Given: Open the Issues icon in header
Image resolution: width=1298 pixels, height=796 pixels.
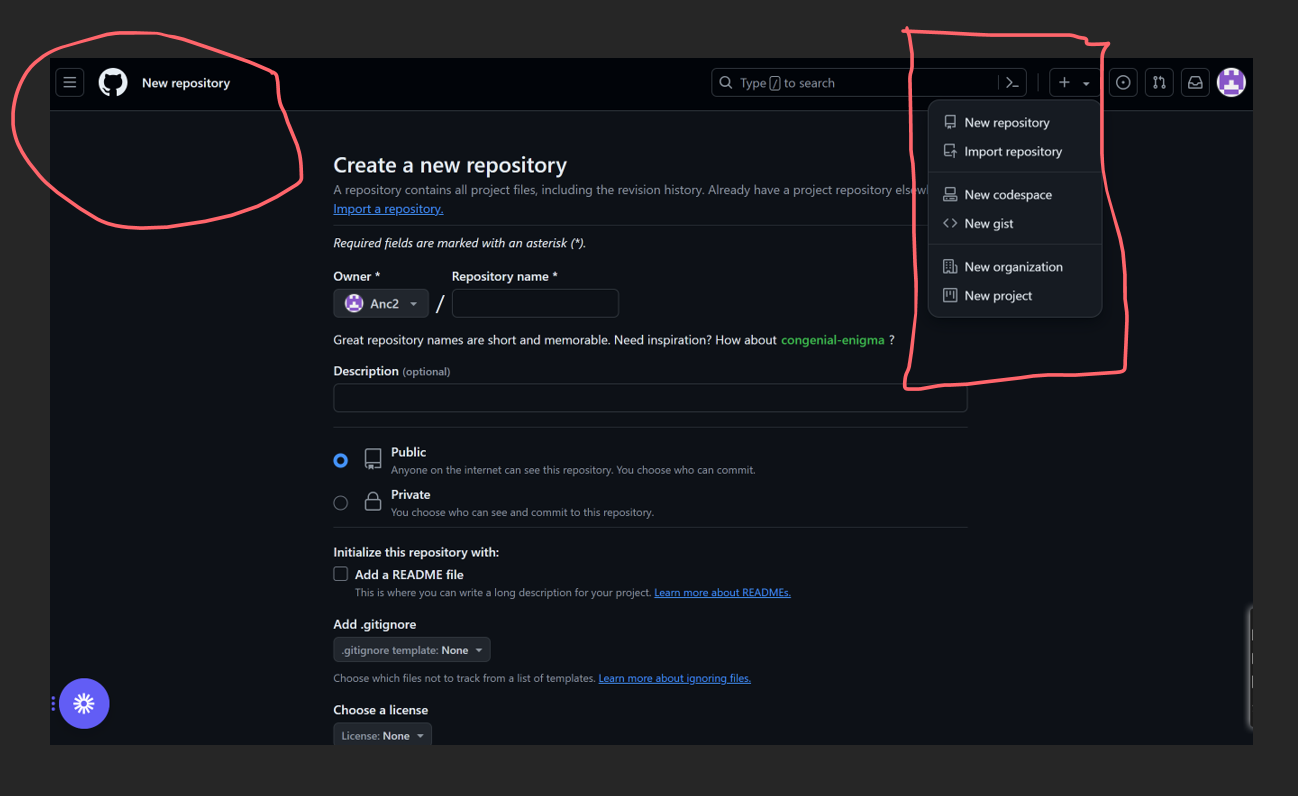Looking at the screenshot, I should pos(1123,83).
